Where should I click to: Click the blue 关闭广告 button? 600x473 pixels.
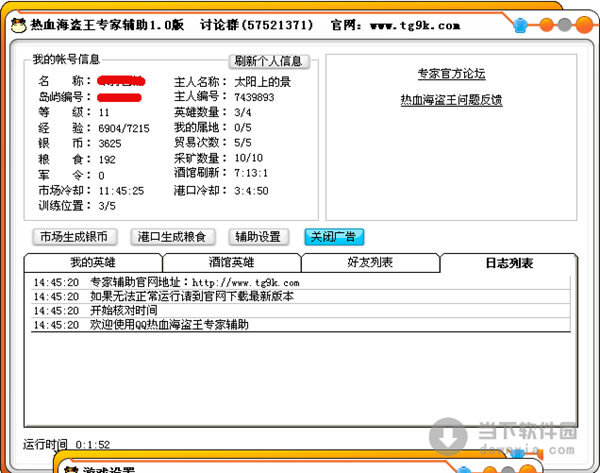click(x=334, y=237)
